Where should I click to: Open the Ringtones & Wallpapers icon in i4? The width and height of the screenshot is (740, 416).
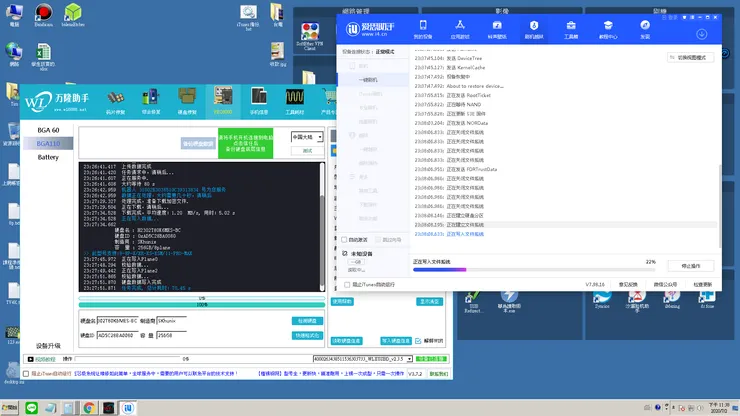497,29
